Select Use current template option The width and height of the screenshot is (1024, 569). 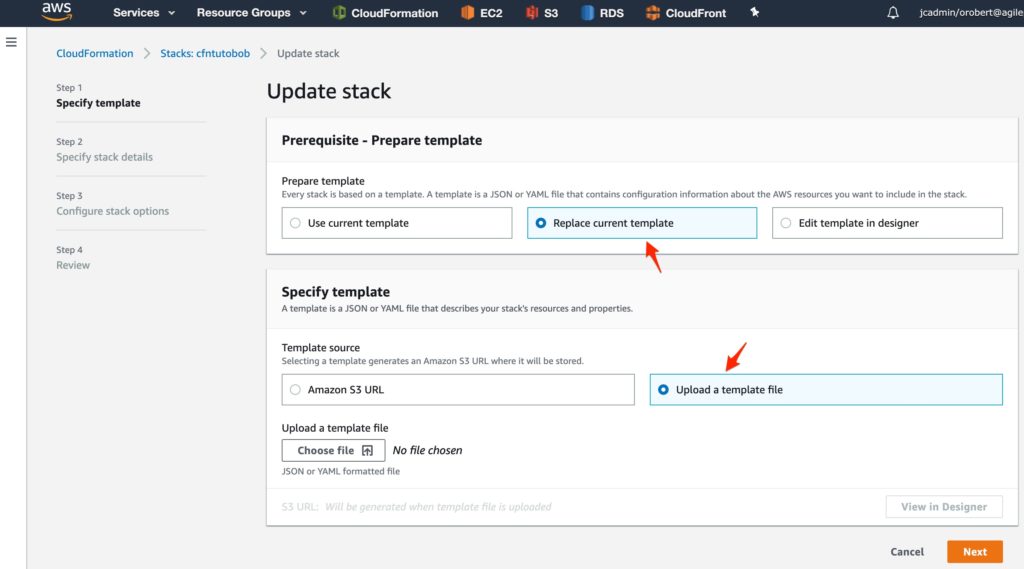pyautogui.click(x=396, y=223)
